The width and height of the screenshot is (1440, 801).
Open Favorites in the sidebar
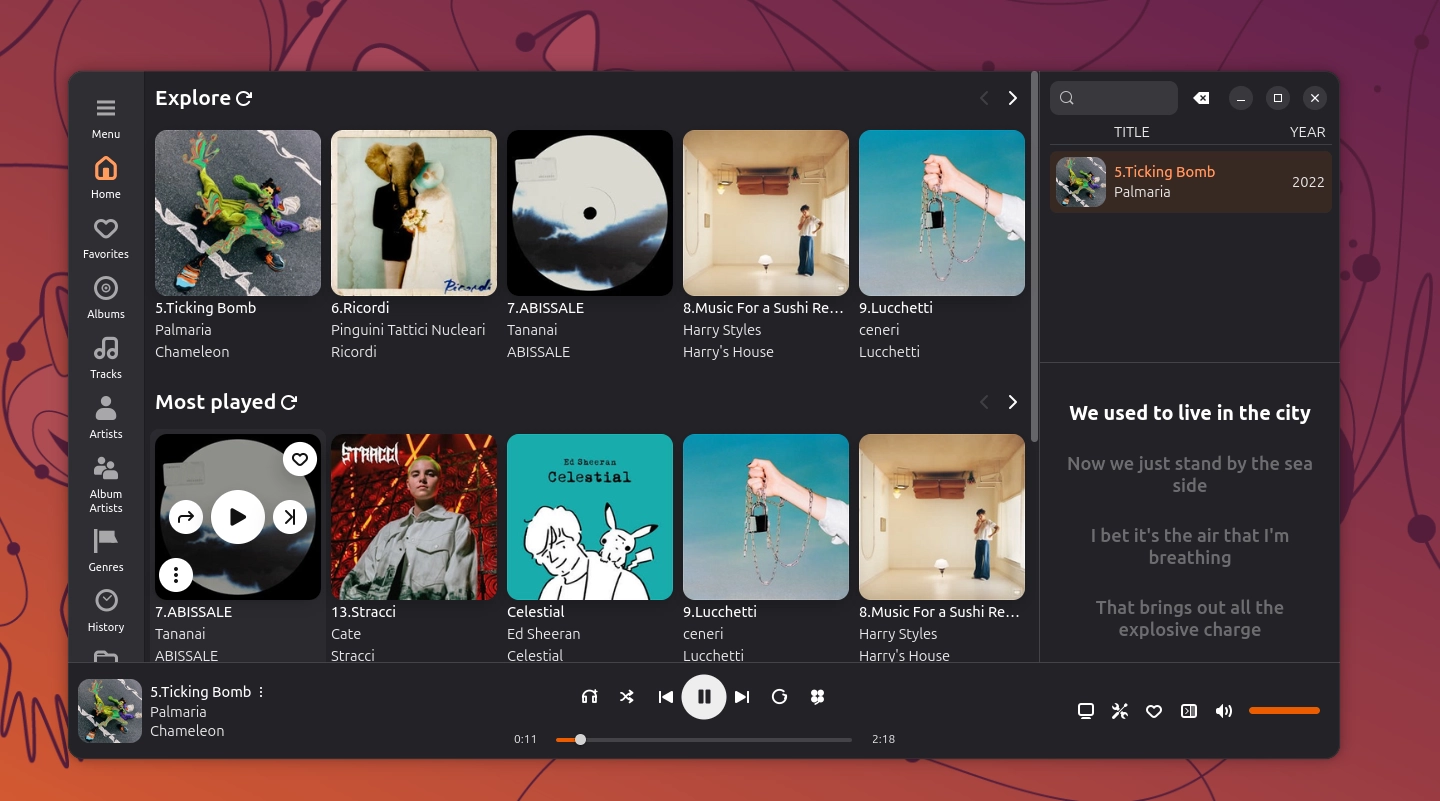pyautogui.click(x=106, y=238)
